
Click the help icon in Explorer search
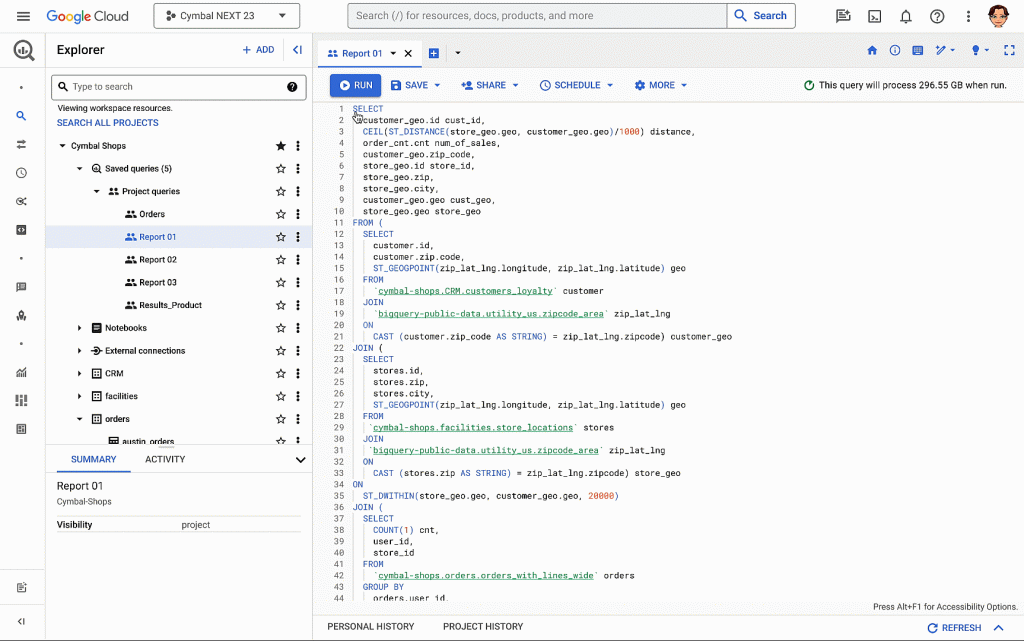pyautogui.click(x=292, y=87)
